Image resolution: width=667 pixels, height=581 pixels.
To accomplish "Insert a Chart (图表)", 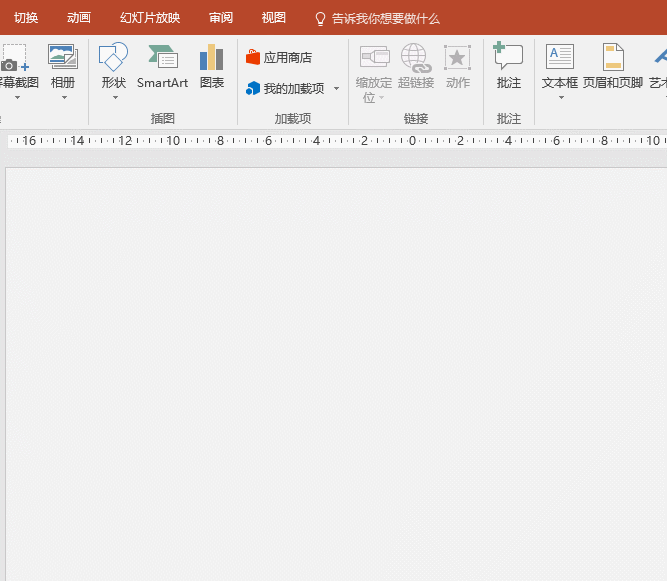I will [211, 58].
